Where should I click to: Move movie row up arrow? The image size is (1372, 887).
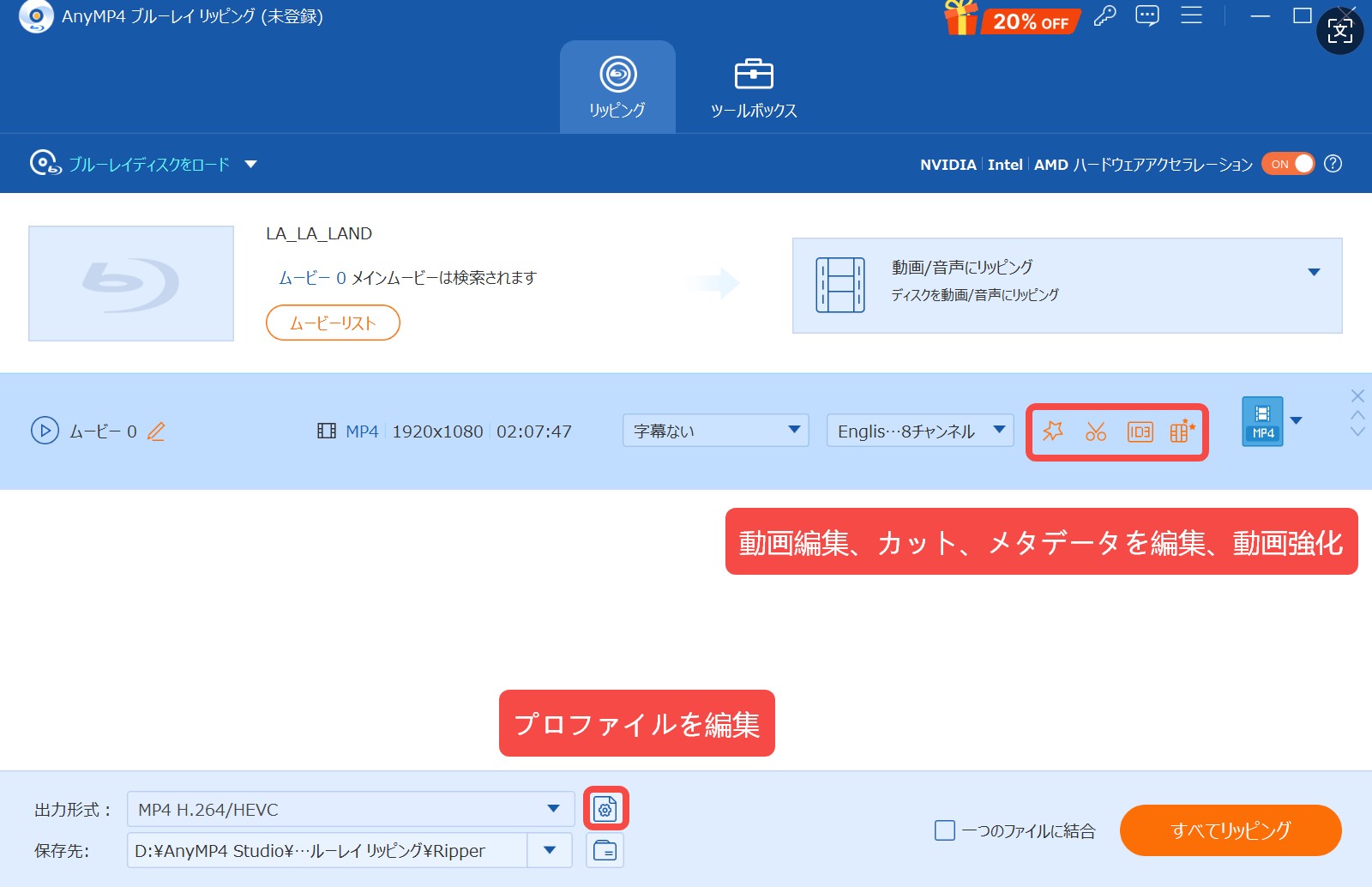(1357, 415)
